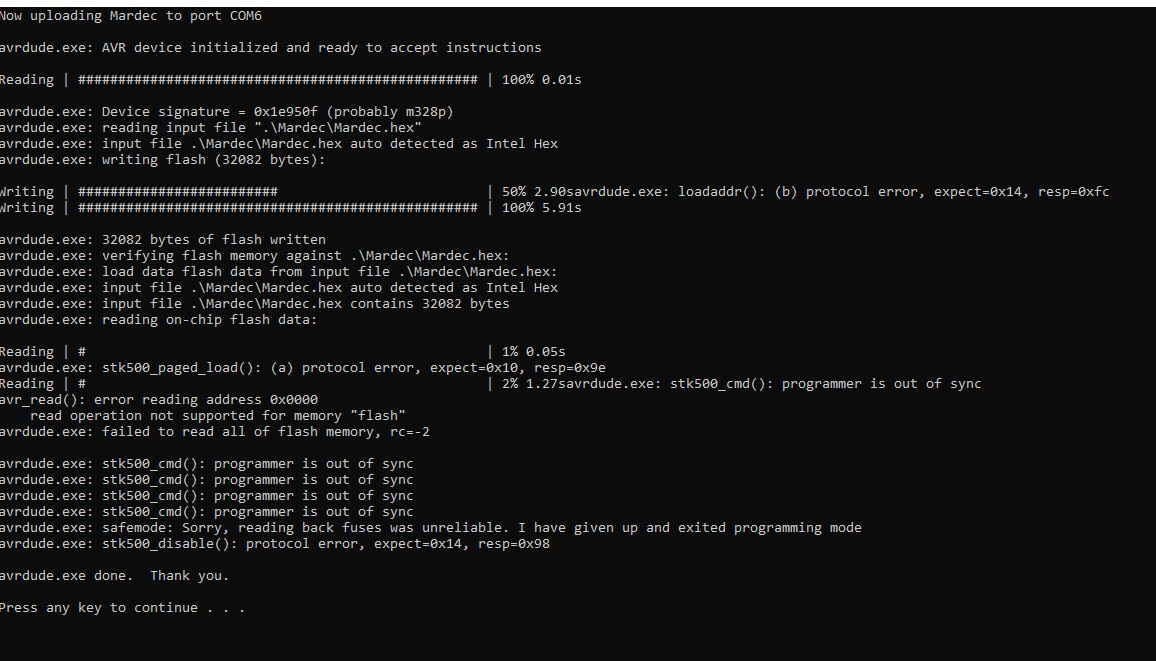Image resolution: width=1156 pixels, height=661 pixels.
Task: Click the "safemode: Sorry, reading back fuses" line
Action: 431,528
